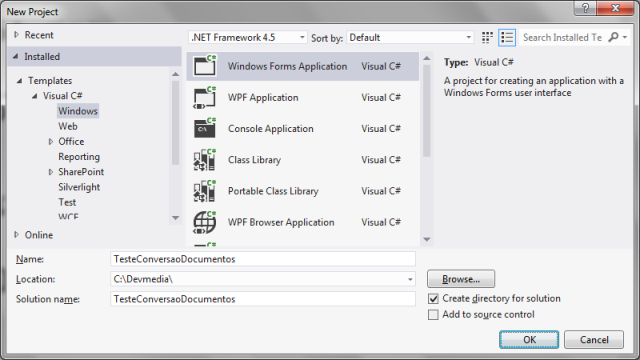Expand the SharePoint tree node
Screen dimensions: 640x360
point(51,172)
